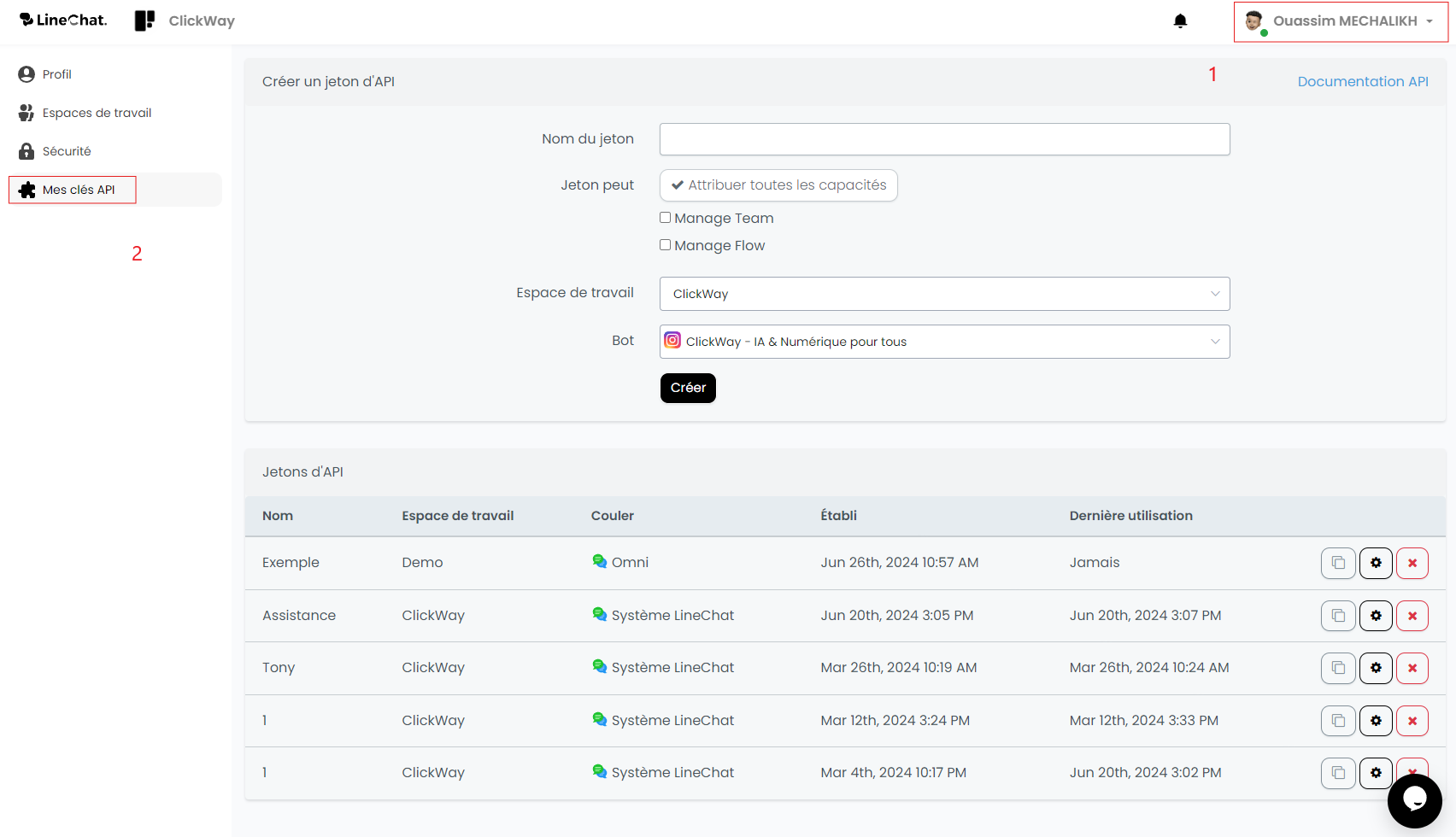Open the notifications bell
Image resolution: width=1456 pixels, height=837 pixels.
tap(1180, 20)
